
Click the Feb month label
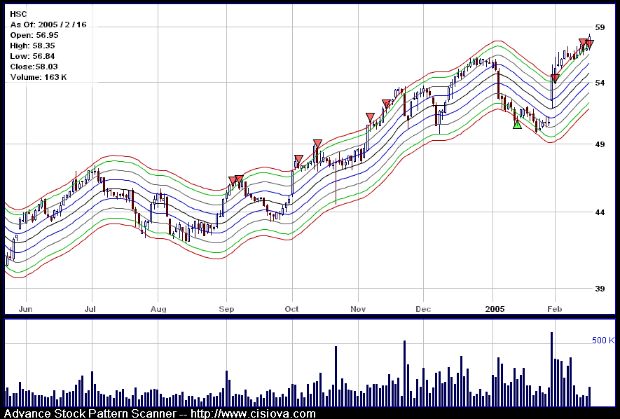555,309
